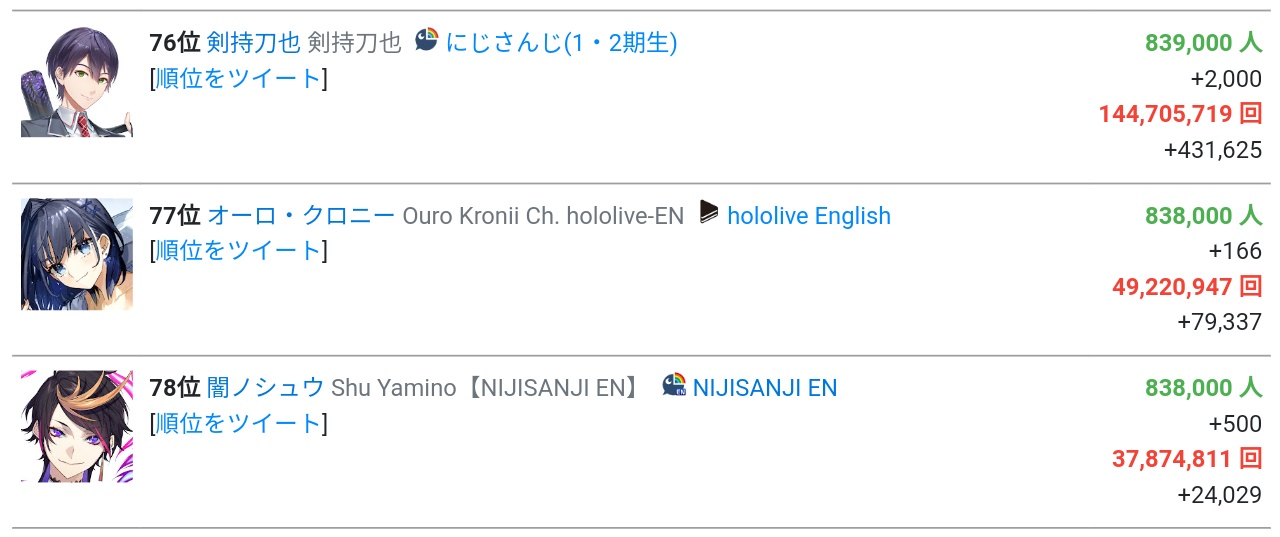Click the NIJISANJI EN group logo icon
The height and width of the screenshot is (537, 1280).
(x=675, y=386)
